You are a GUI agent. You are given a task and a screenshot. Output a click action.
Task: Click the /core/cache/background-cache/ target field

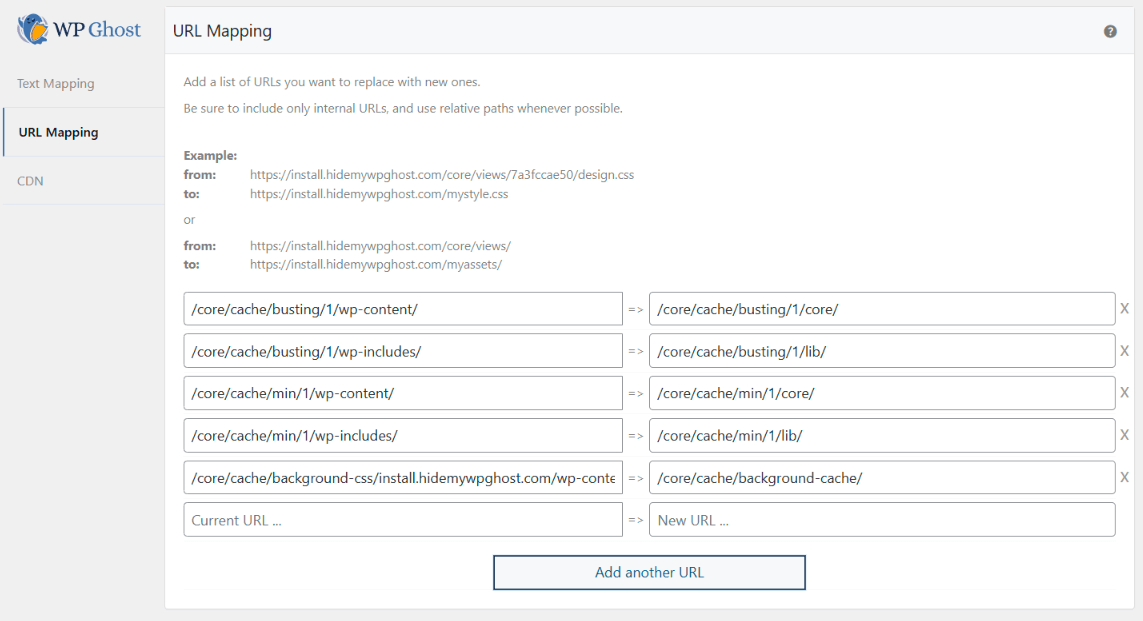(882, 477)
